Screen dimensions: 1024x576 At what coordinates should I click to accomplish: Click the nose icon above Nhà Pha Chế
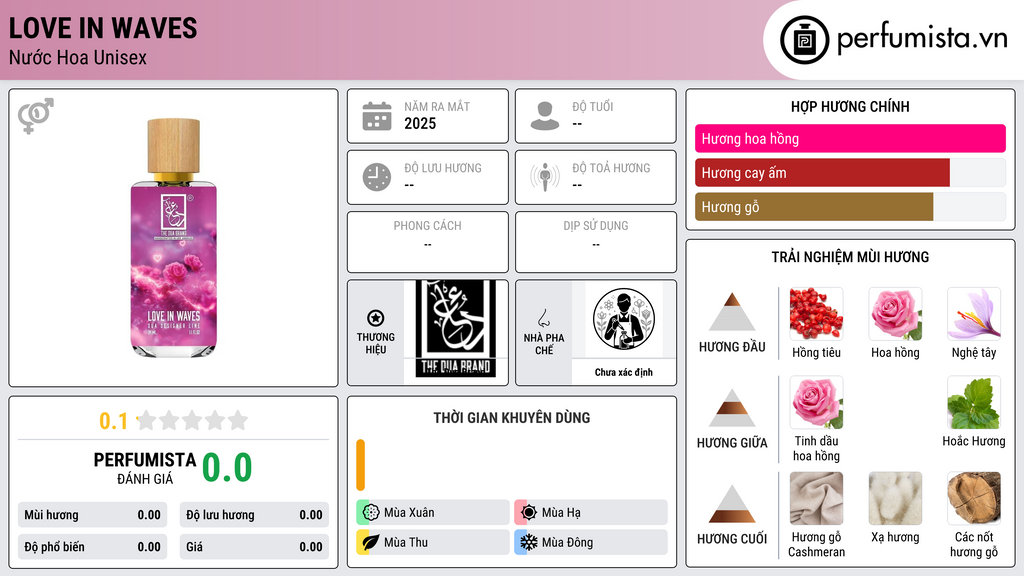(543, 318)
